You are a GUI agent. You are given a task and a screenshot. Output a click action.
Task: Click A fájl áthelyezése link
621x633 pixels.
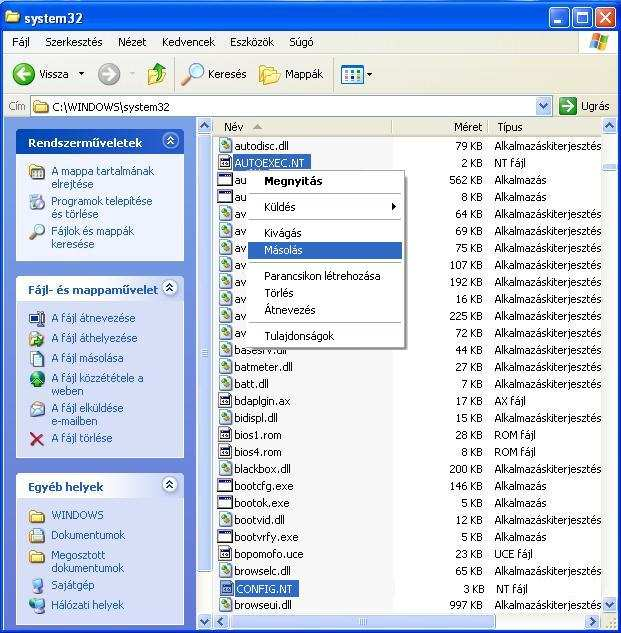pos(94,338)
